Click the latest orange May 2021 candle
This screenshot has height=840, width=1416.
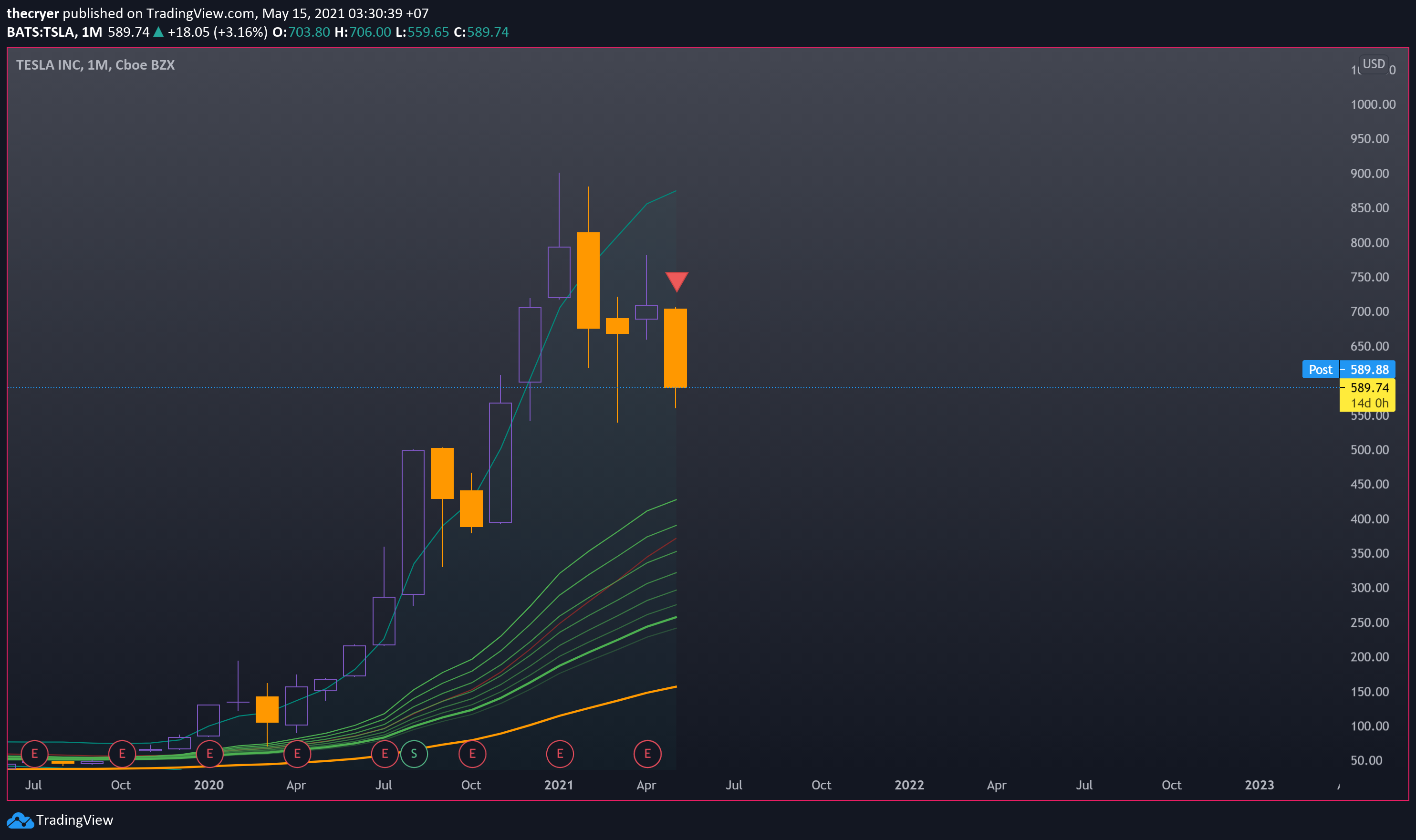click(x=676, y=348)
